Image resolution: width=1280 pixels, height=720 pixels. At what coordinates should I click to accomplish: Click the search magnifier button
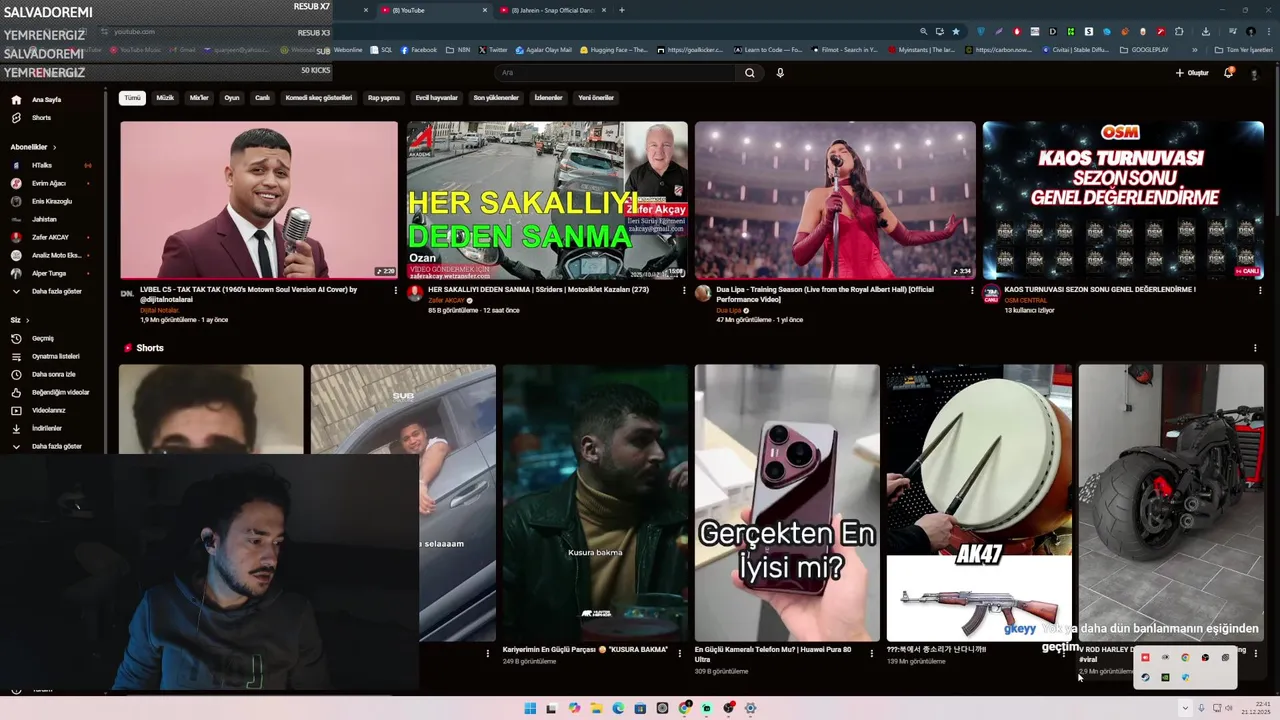point(749,73)
